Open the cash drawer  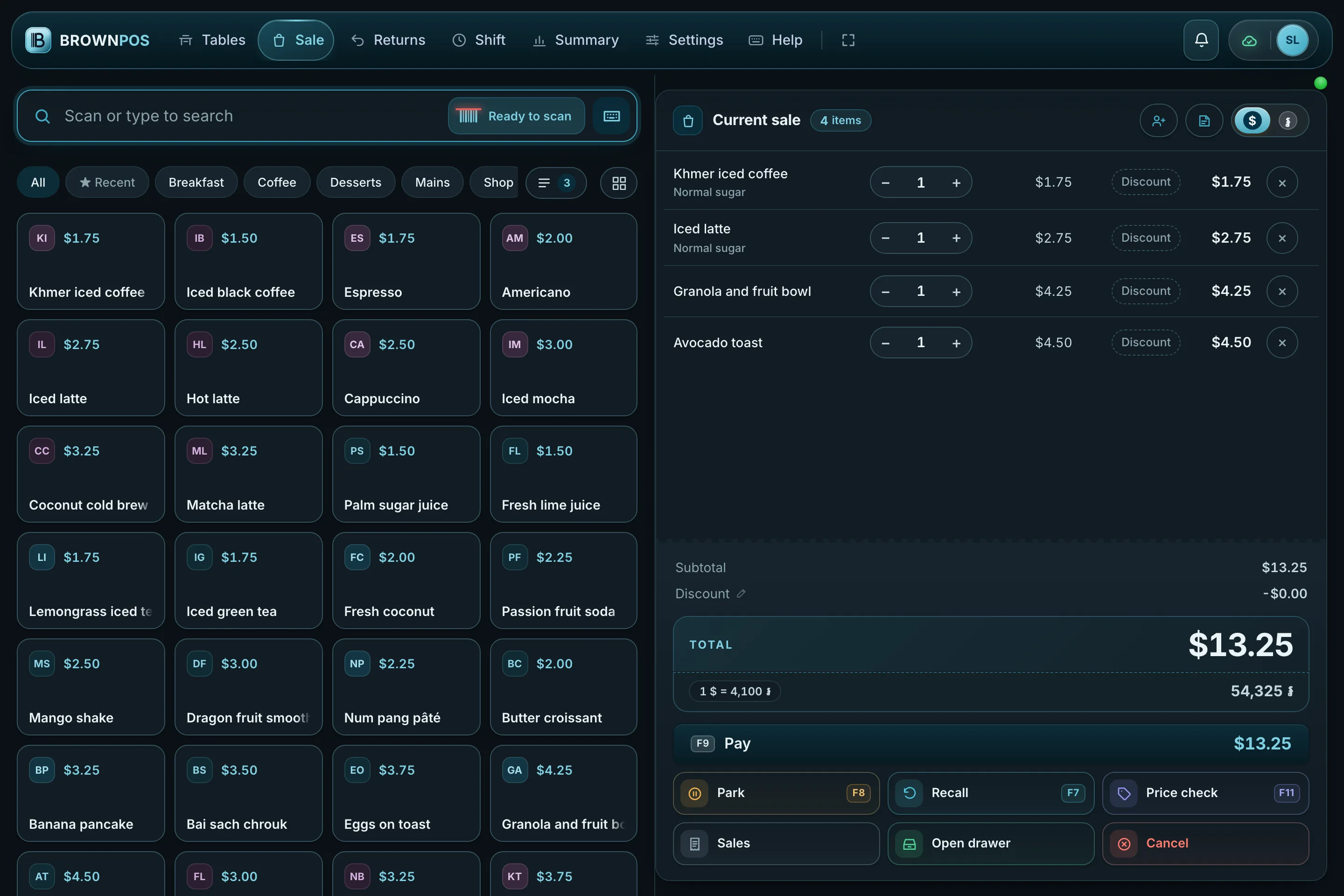(x=991, y=843)
